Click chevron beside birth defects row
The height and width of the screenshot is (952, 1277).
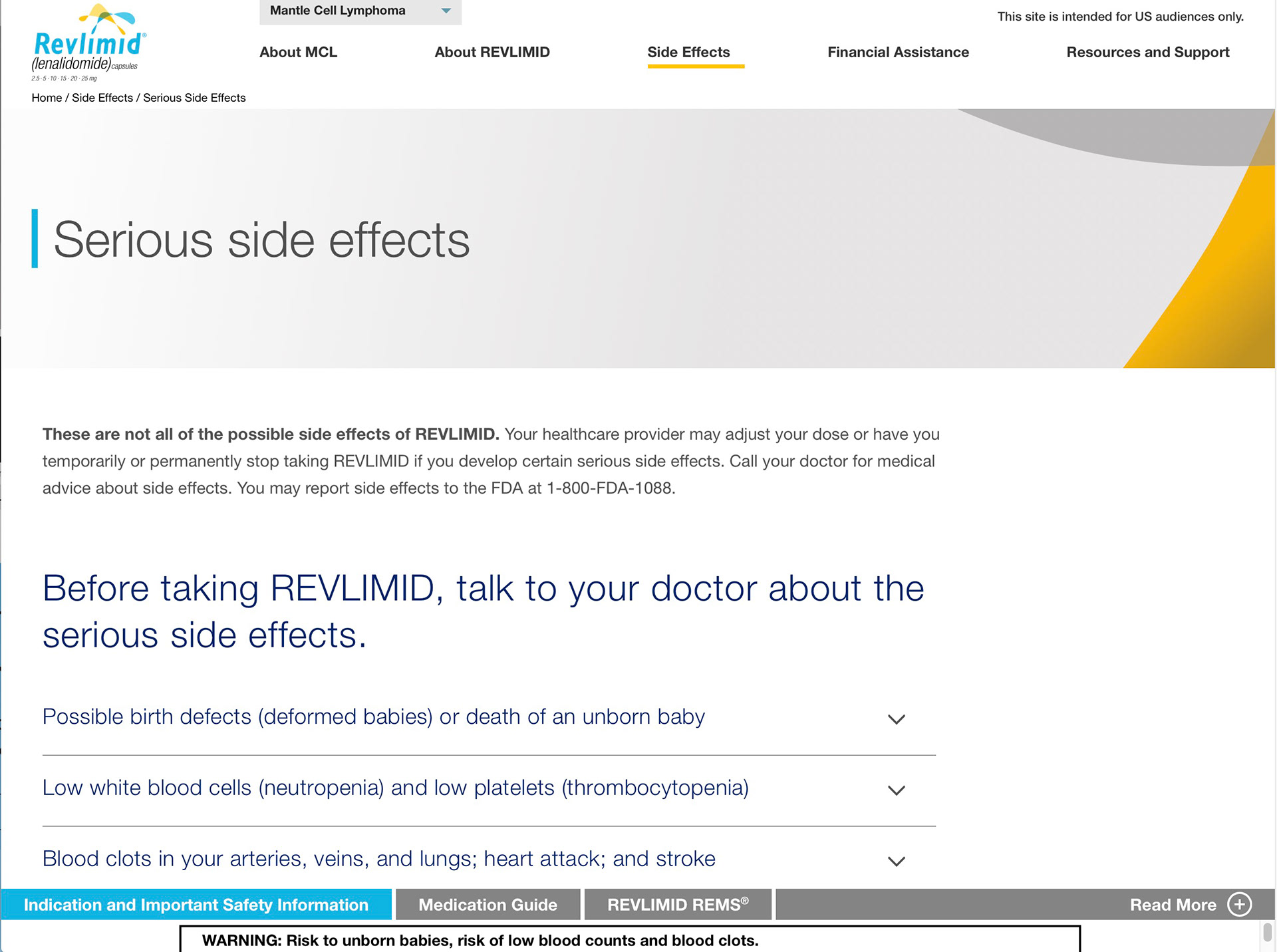click(x=897, y=719)
